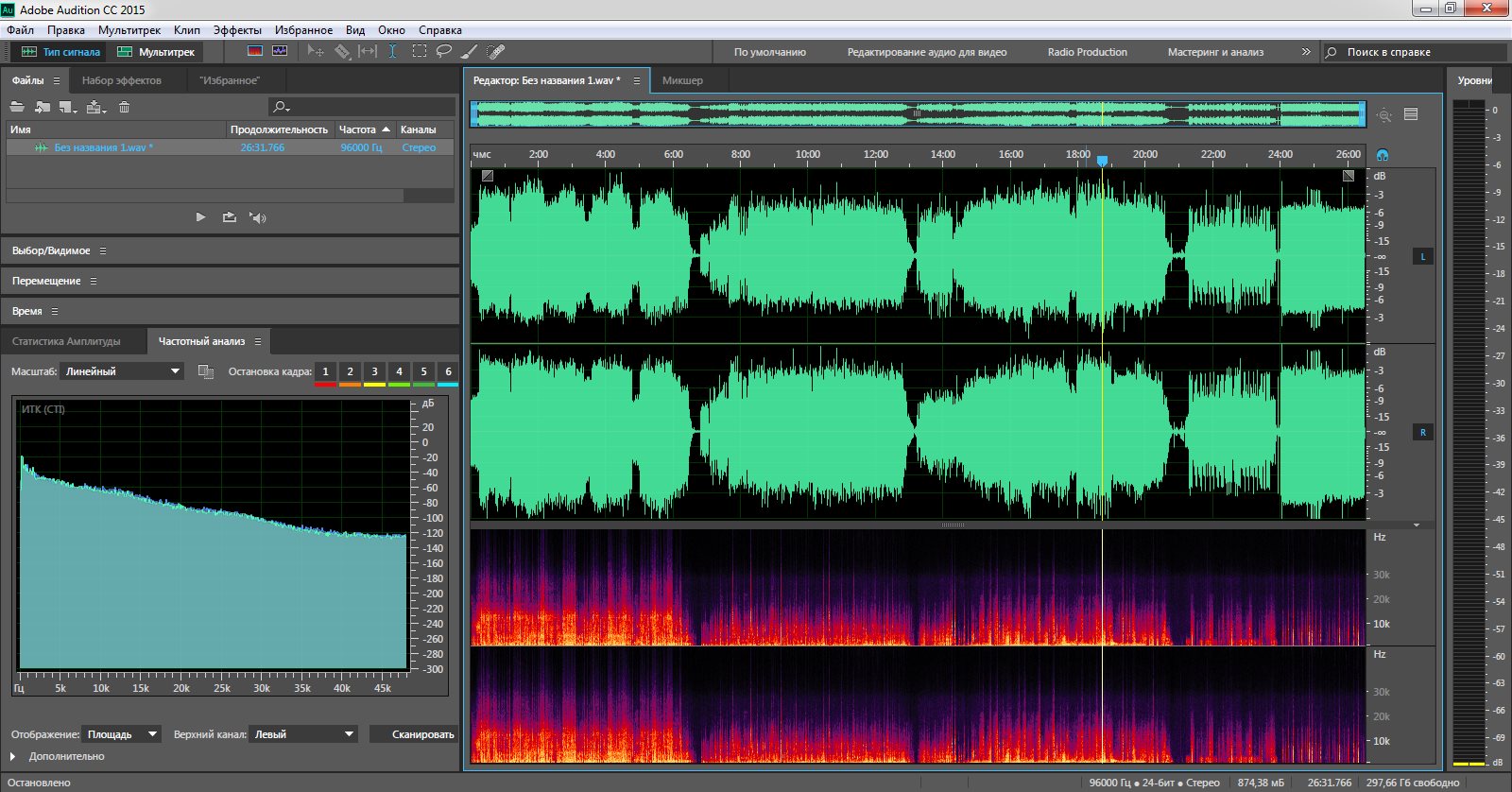The image size is (1512, 792).
Task: Click the blue playhead marker on timeline
Action: [x=1102, y=161]
